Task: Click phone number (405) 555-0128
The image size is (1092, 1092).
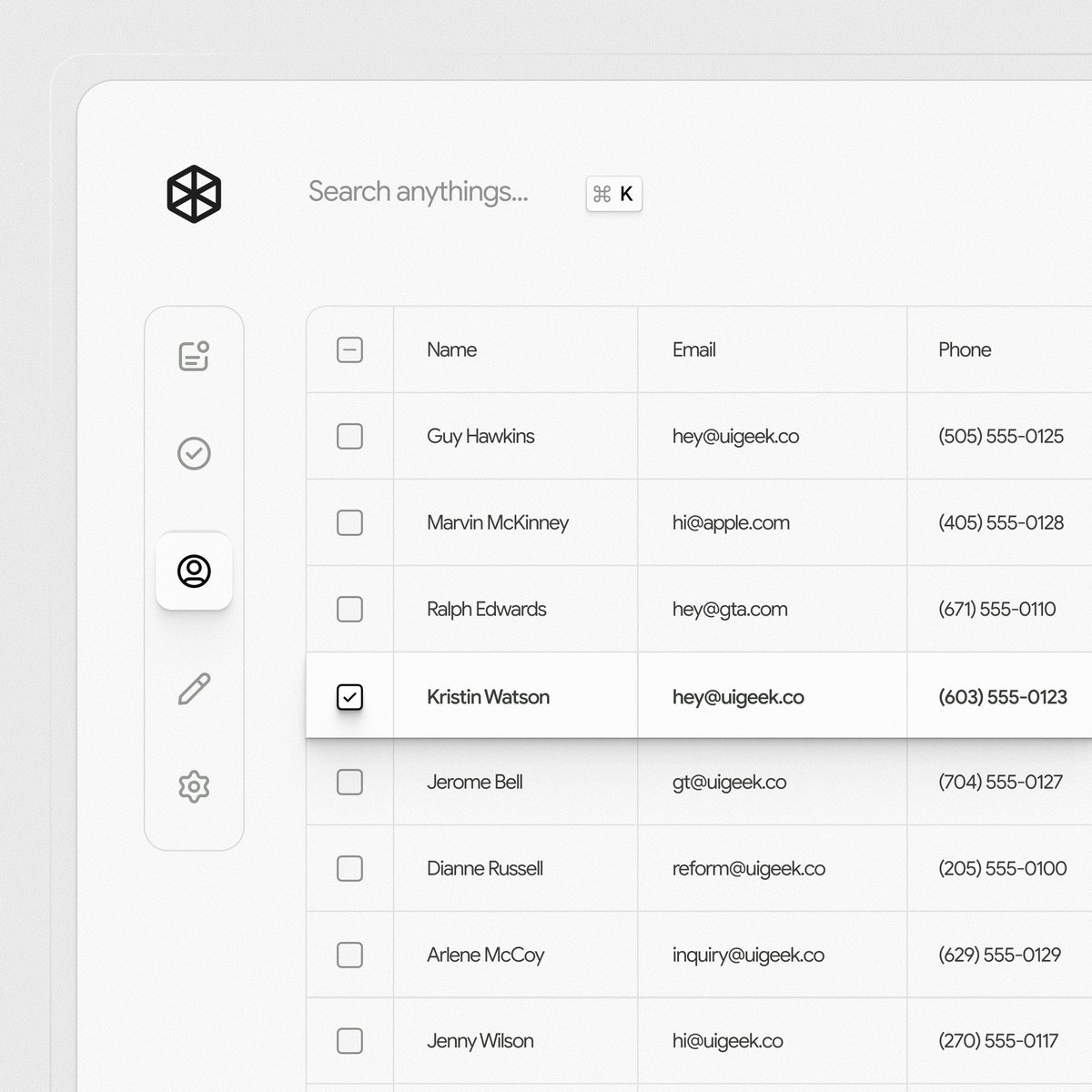Action: click(1001, 523)
